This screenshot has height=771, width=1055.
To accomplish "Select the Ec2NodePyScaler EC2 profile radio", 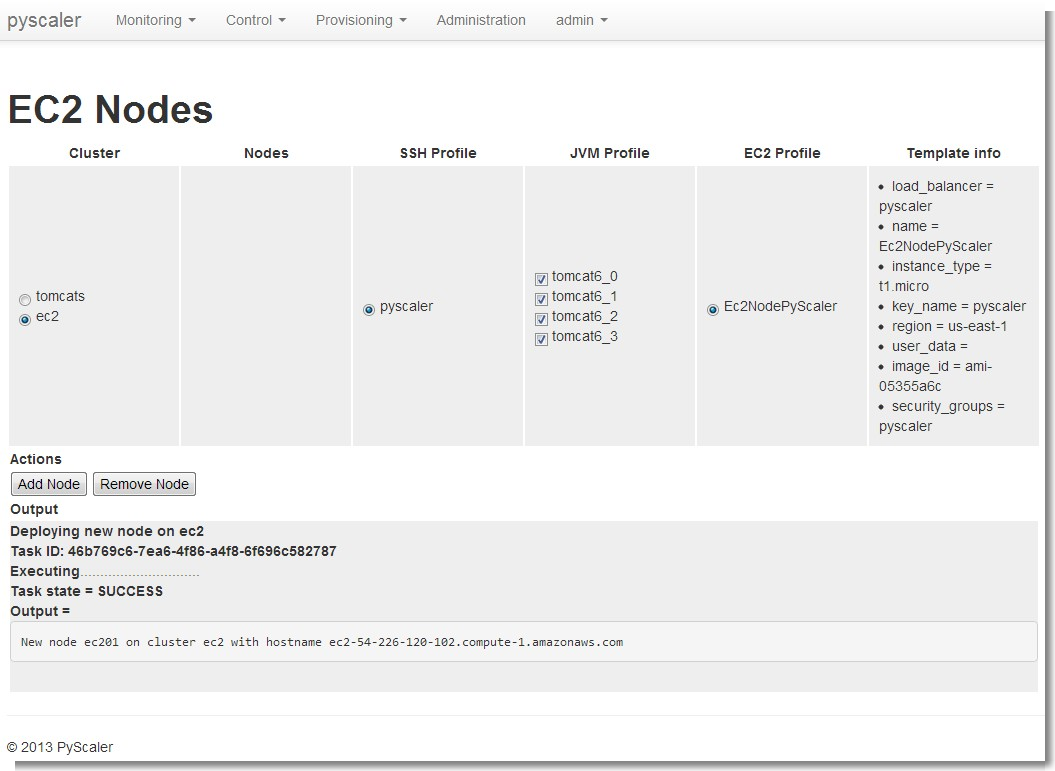I will 713,309.
